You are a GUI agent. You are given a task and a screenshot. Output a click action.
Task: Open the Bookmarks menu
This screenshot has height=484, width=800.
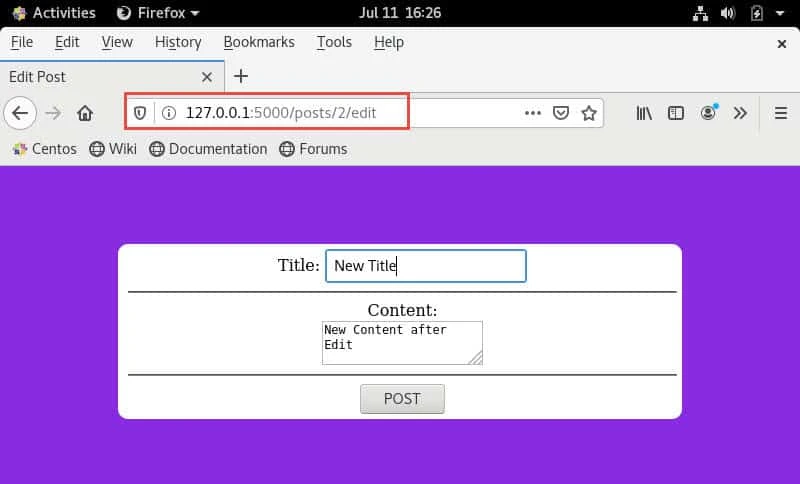[259, 42]
